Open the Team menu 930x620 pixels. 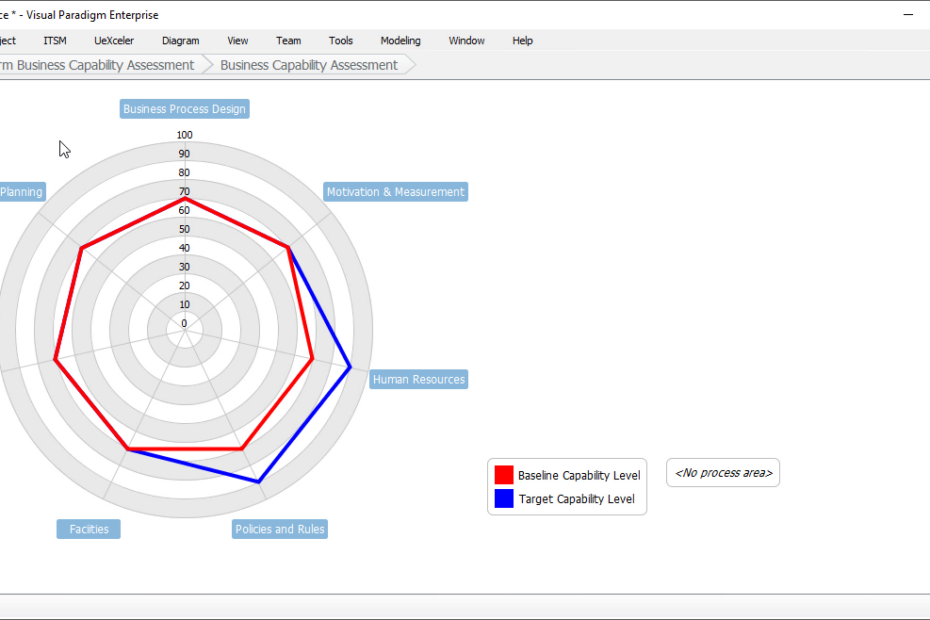(x=288, y=41)
